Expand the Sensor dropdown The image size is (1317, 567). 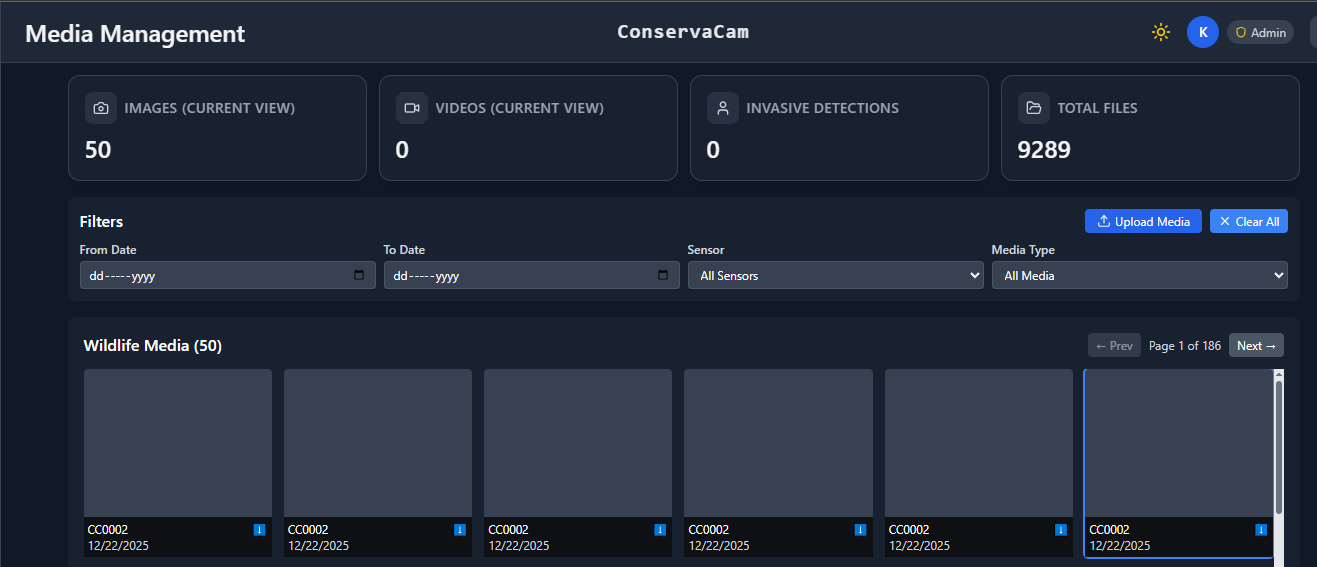pos(835,275)
